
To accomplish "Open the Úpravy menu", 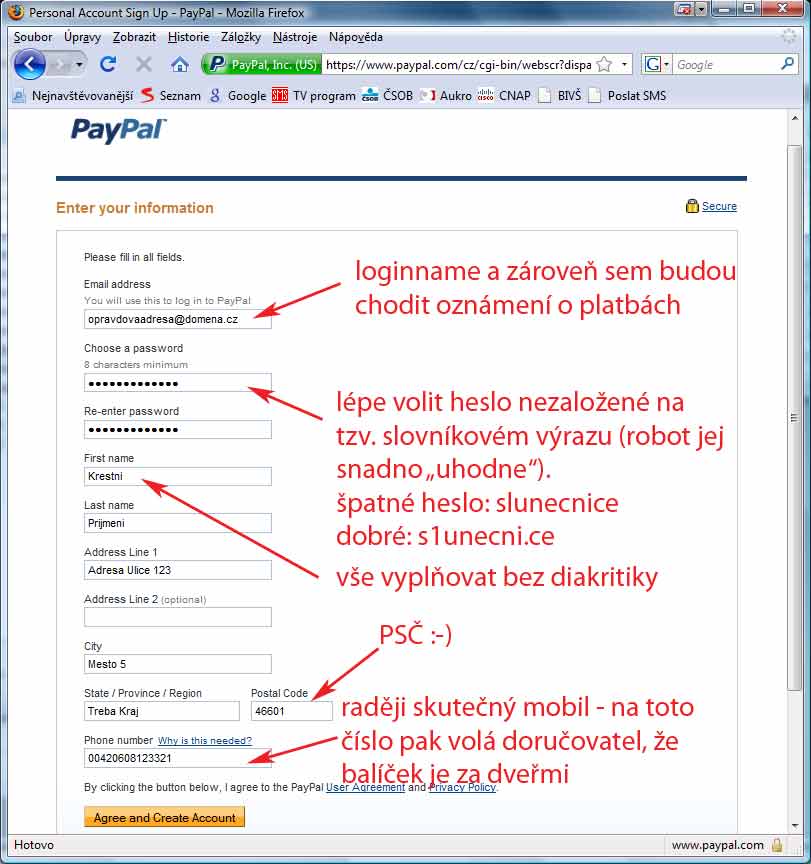I will [82, 37].
